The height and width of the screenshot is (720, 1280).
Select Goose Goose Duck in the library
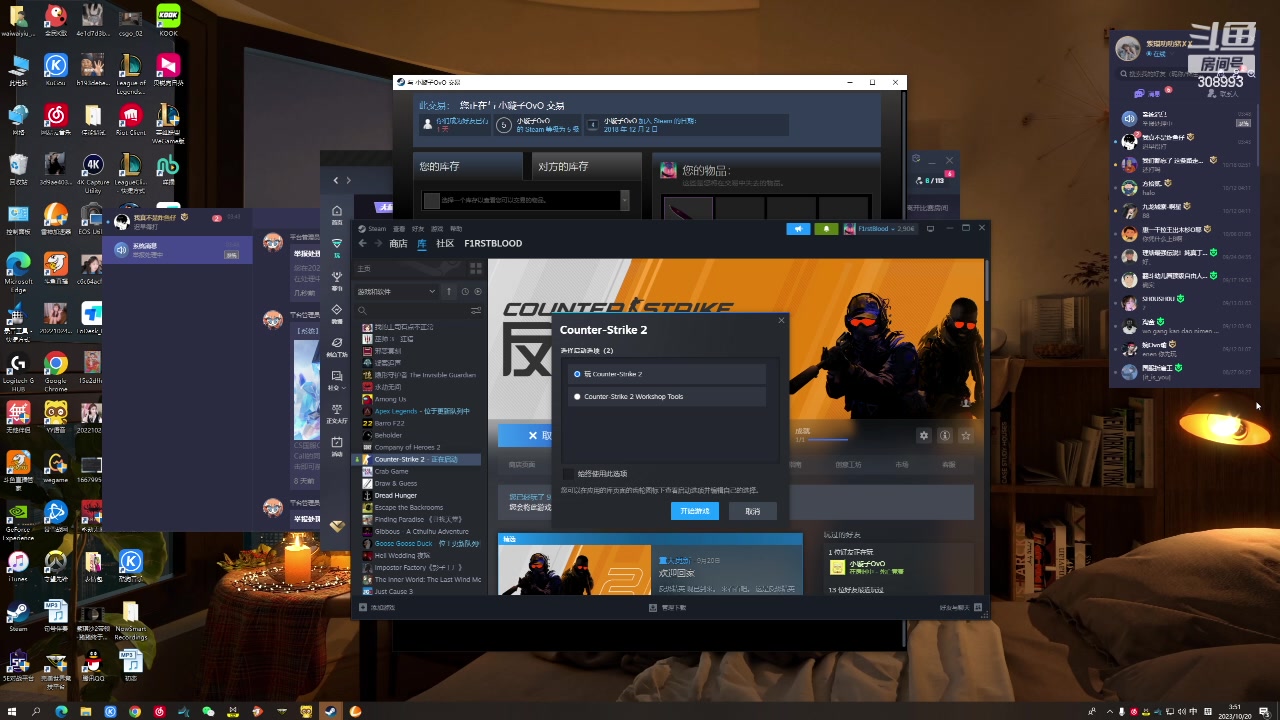pos(421,543)
